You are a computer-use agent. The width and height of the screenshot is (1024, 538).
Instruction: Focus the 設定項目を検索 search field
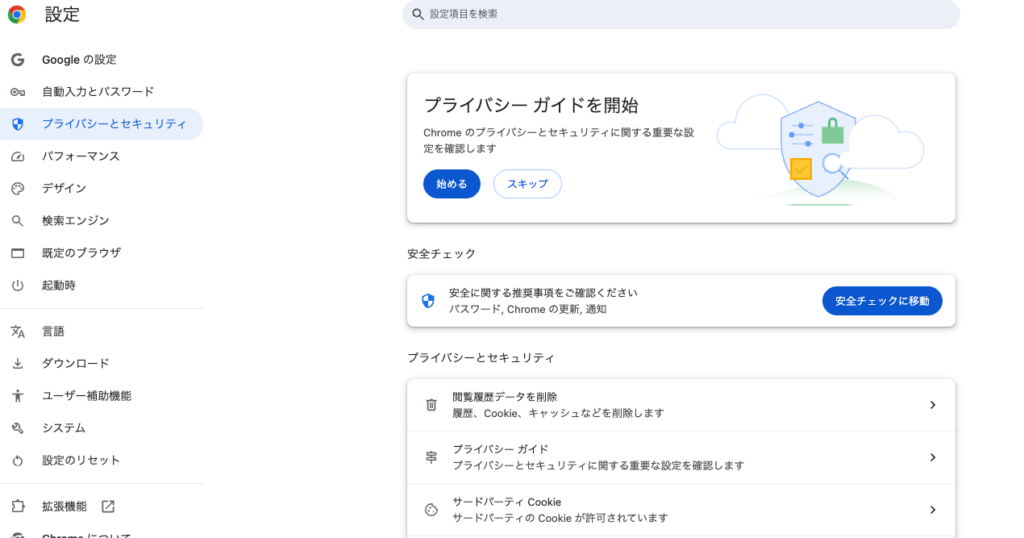tap(680, 14)
